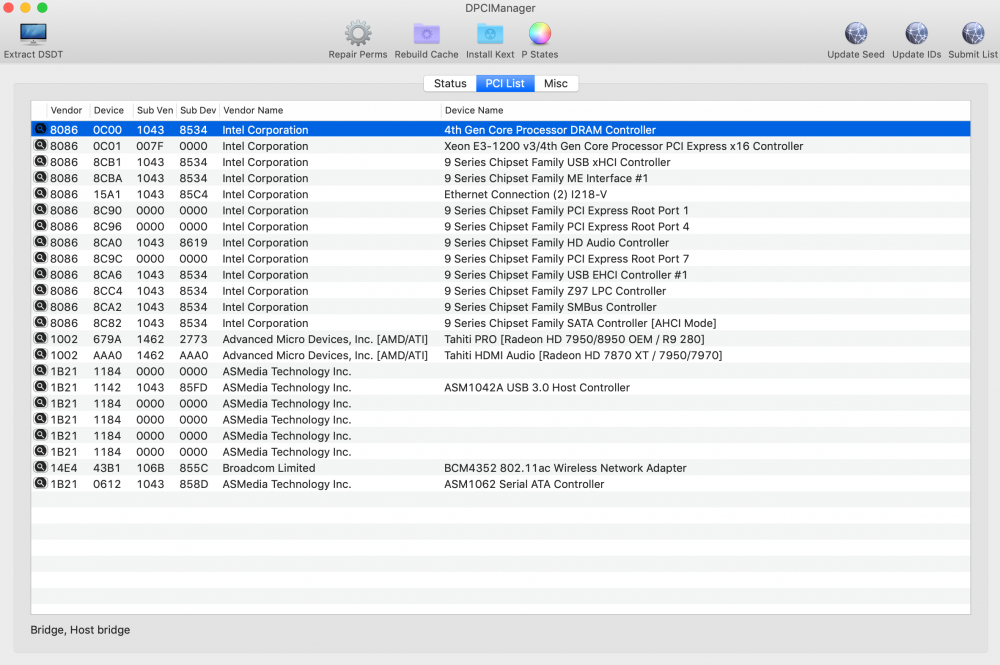Select the PCI List tab

[x=505, y=84]
